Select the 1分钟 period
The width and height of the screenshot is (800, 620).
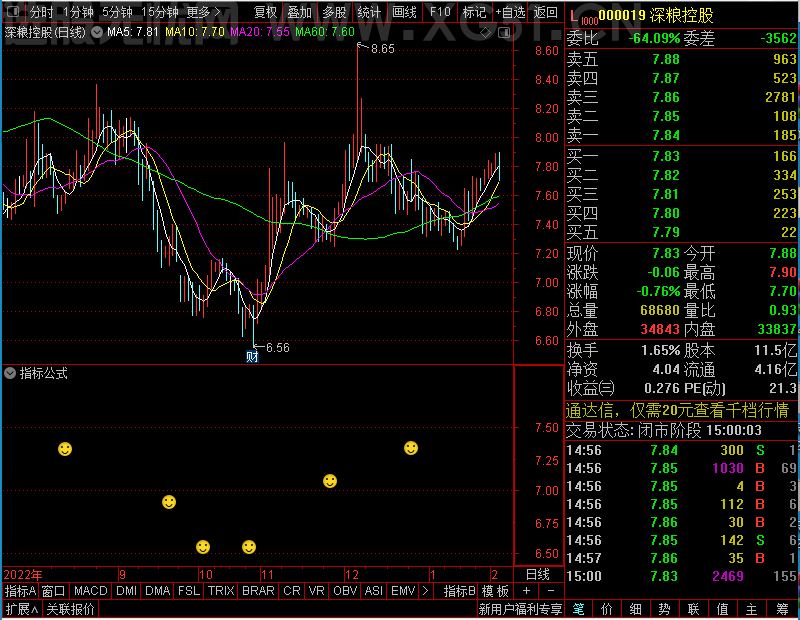[78, 12]
